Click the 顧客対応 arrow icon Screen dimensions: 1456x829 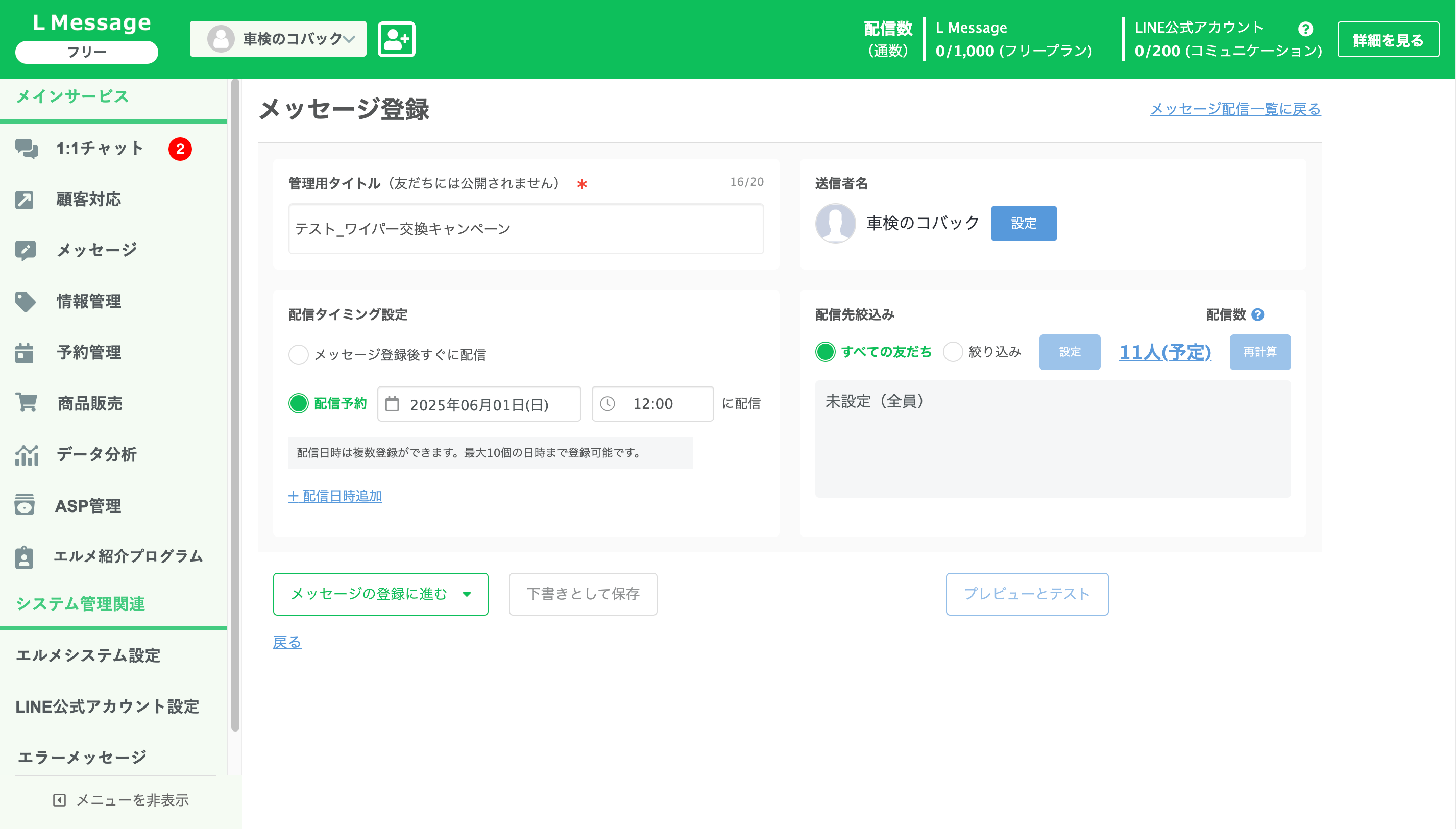(x=25, y=200)
